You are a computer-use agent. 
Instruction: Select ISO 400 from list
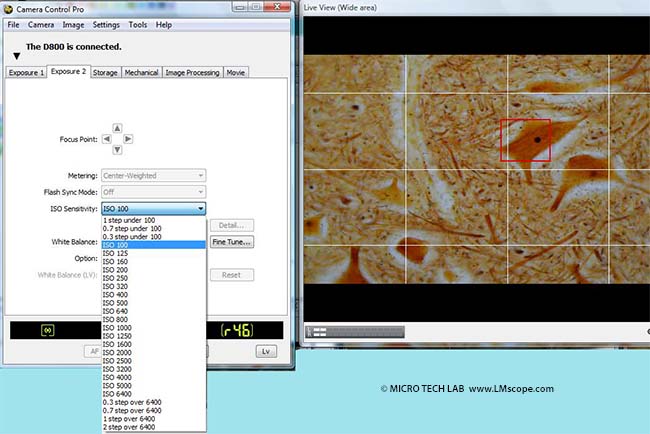pos(154,295)
